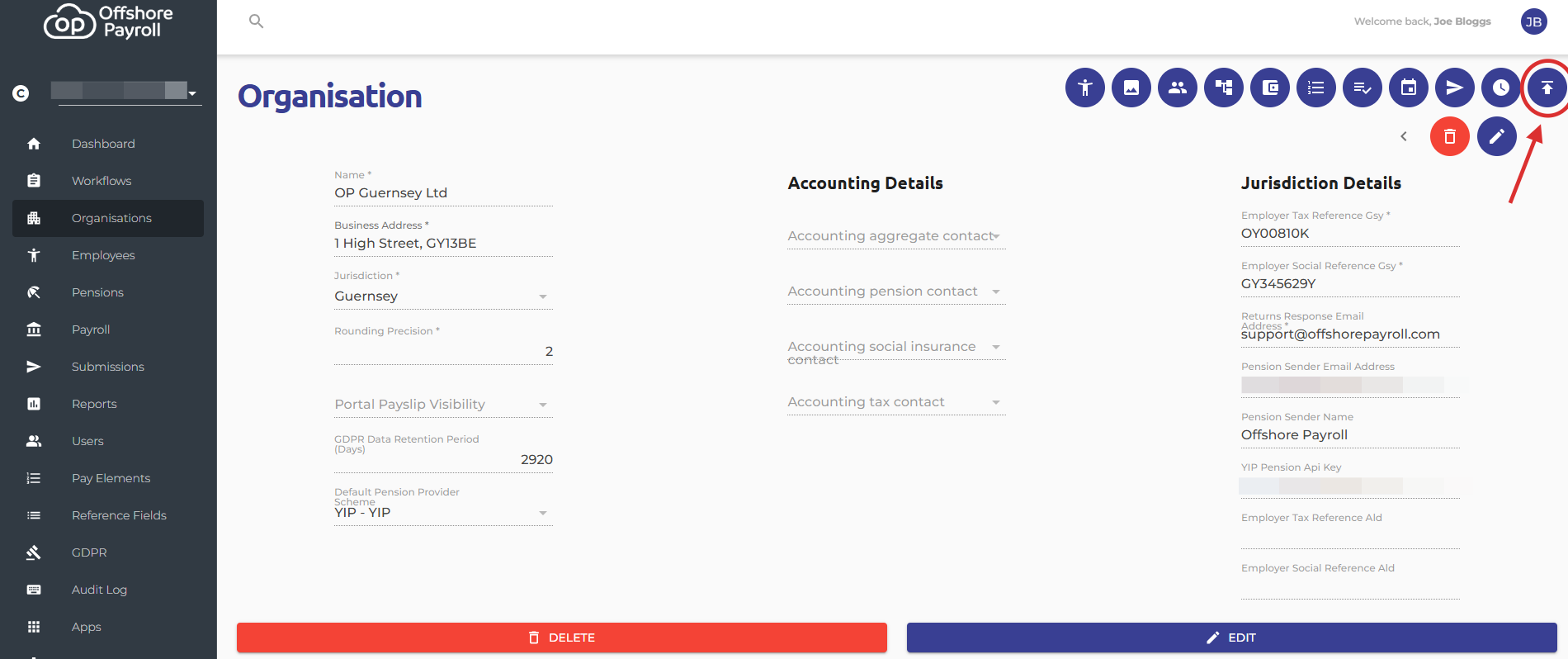Open Employees in the sidebar

[108, 255]
